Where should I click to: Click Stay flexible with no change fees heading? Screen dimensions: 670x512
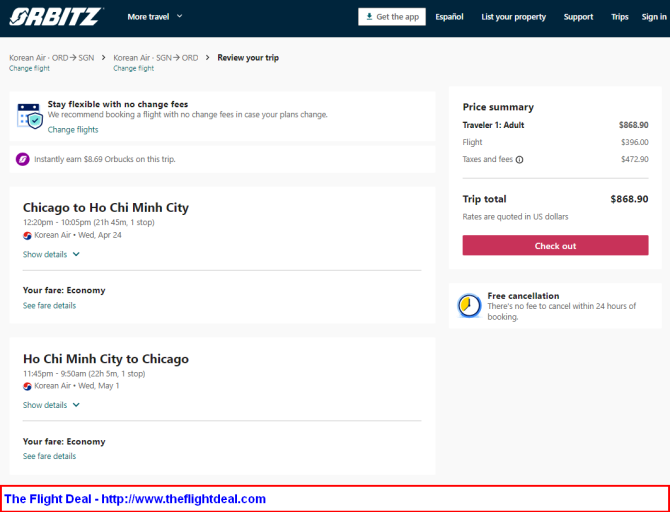point(118,104)
